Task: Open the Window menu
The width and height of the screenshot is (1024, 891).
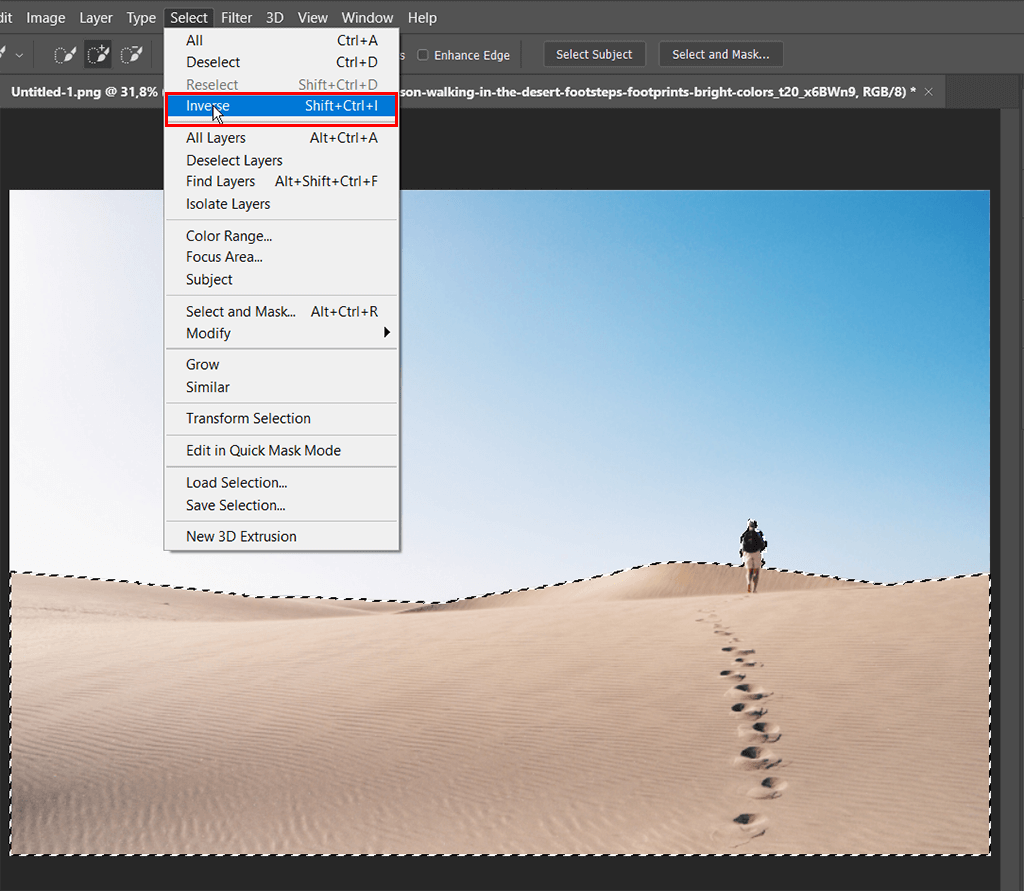Action: [367, 18]
